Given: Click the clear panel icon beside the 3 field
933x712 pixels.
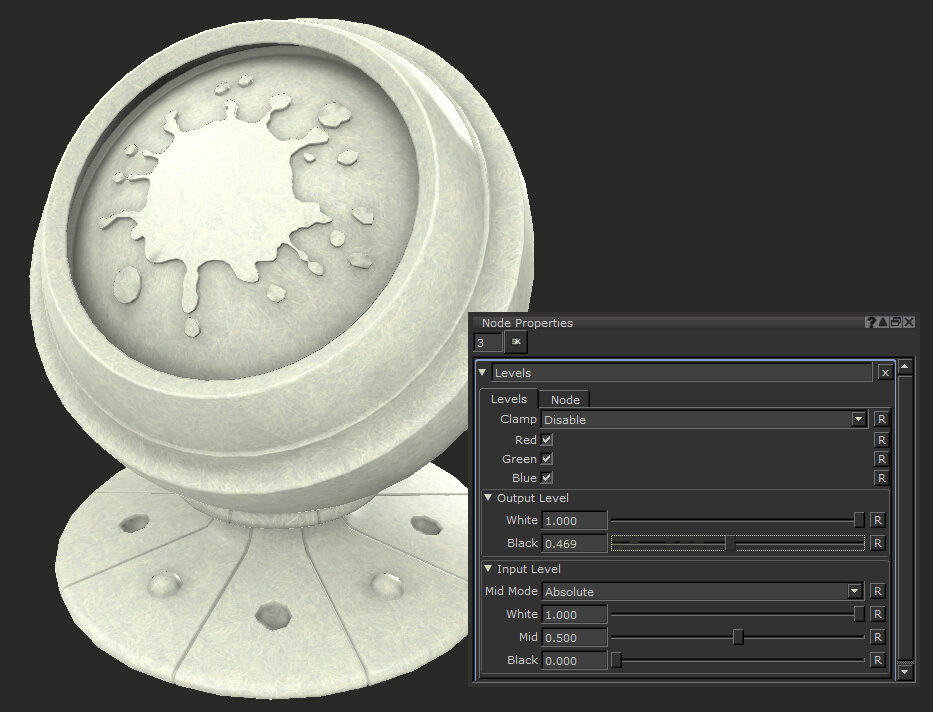Looking at the screenshot, I should (516, 342).
